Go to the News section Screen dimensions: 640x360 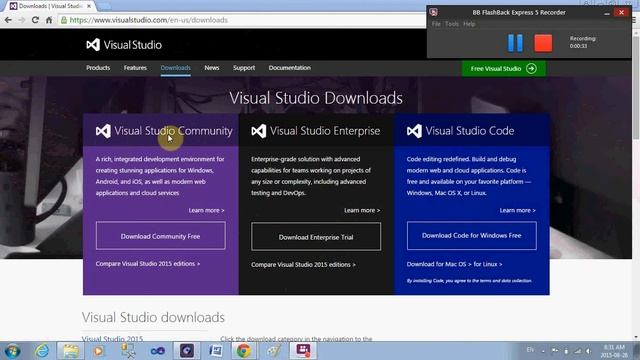tap(212, 68)
